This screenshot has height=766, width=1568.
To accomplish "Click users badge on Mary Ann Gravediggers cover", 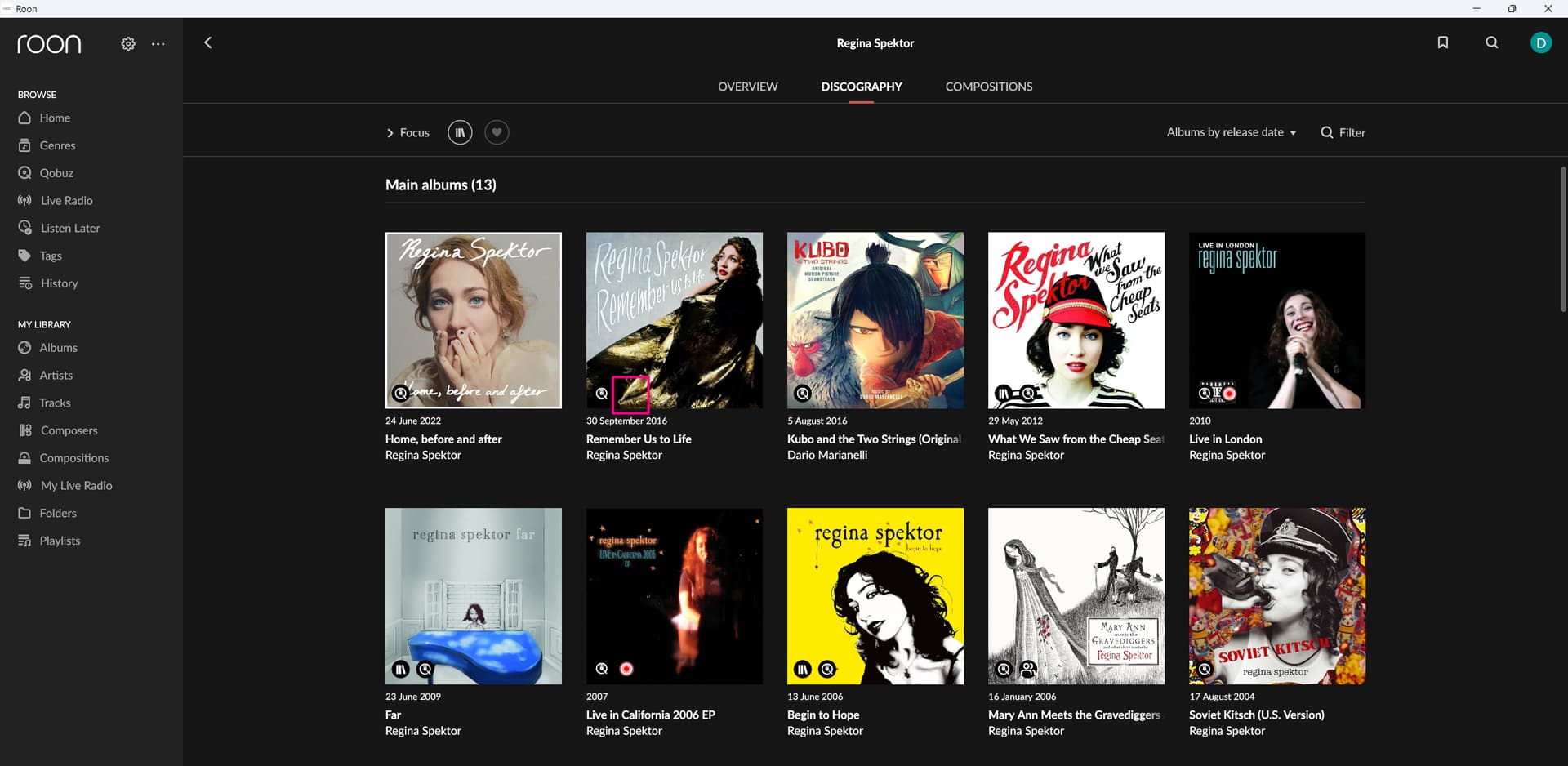I will point(1028,670).
